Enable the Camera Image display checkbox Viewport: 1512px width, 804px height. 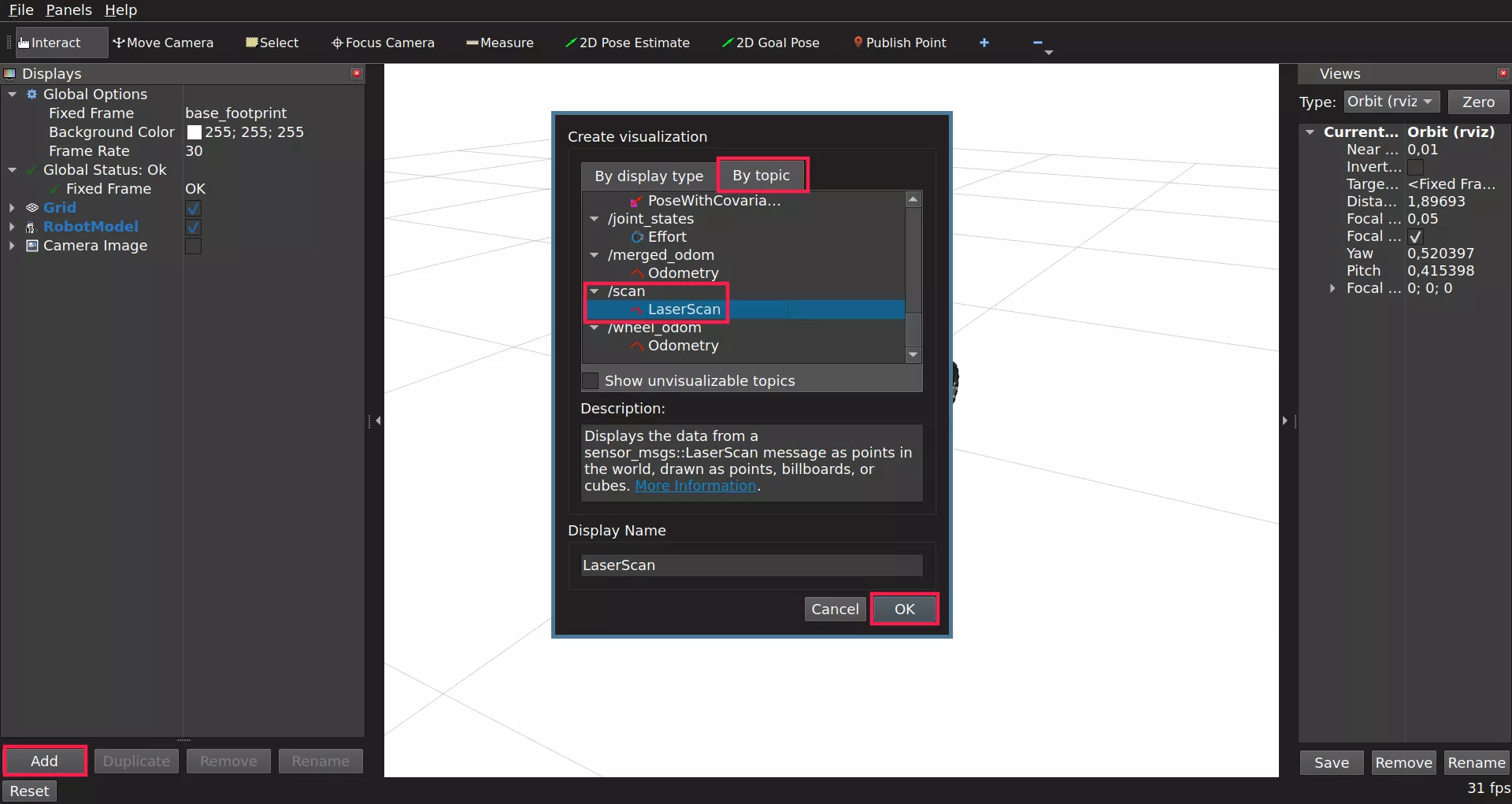click(193, 246)
